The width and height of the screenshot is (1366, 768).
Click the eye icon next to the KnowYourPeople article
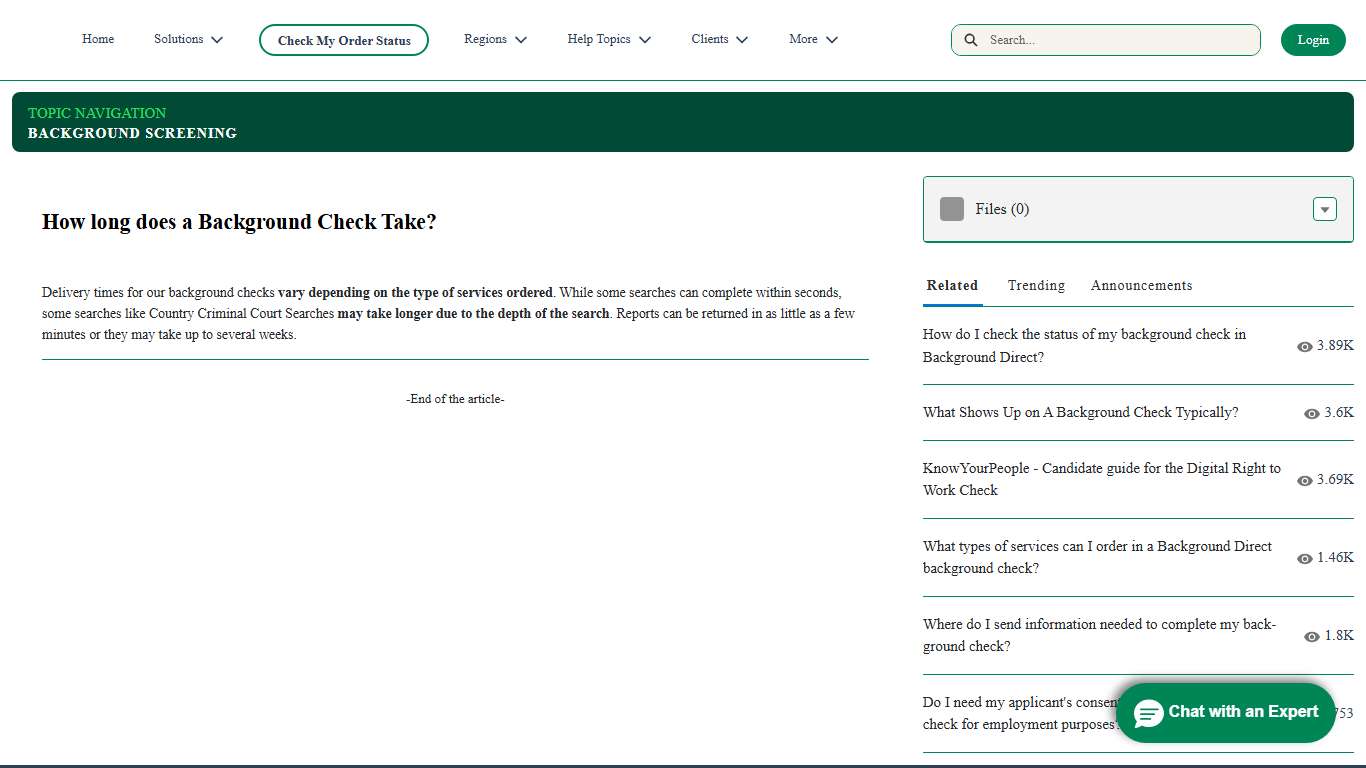click(x=1304, y=480)
